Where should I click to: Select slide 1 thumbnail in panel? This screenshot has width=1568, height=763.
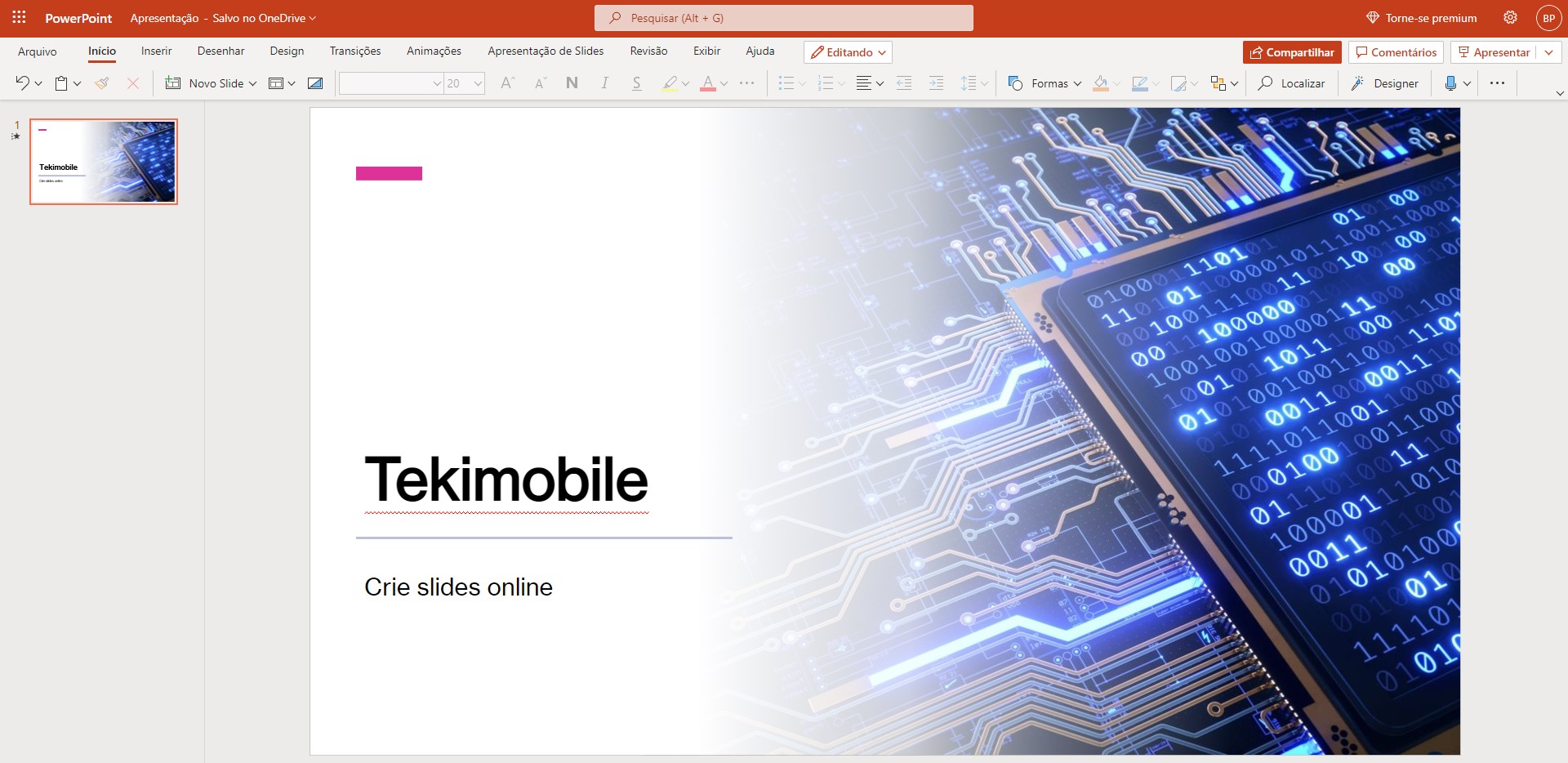[104, 162]
